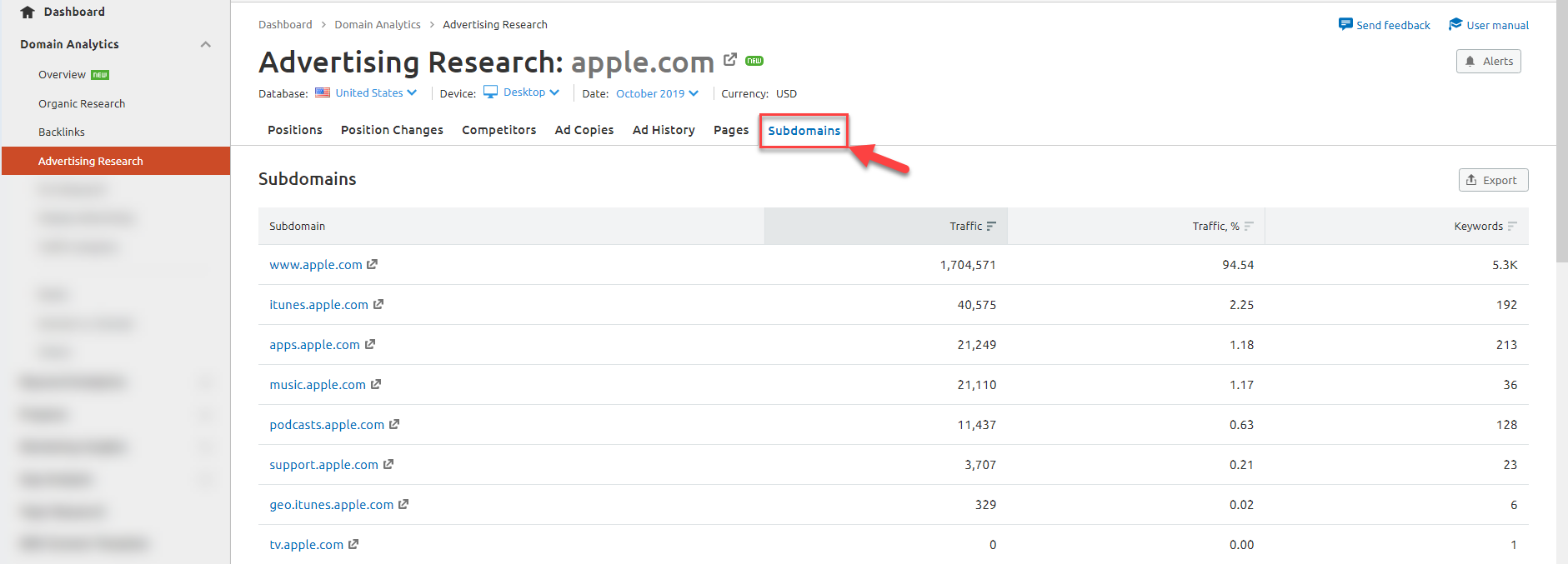The height and width of the screenshot is (564, 1568).
Task: Sort by Traffic % column icon
Action: 1249,226
